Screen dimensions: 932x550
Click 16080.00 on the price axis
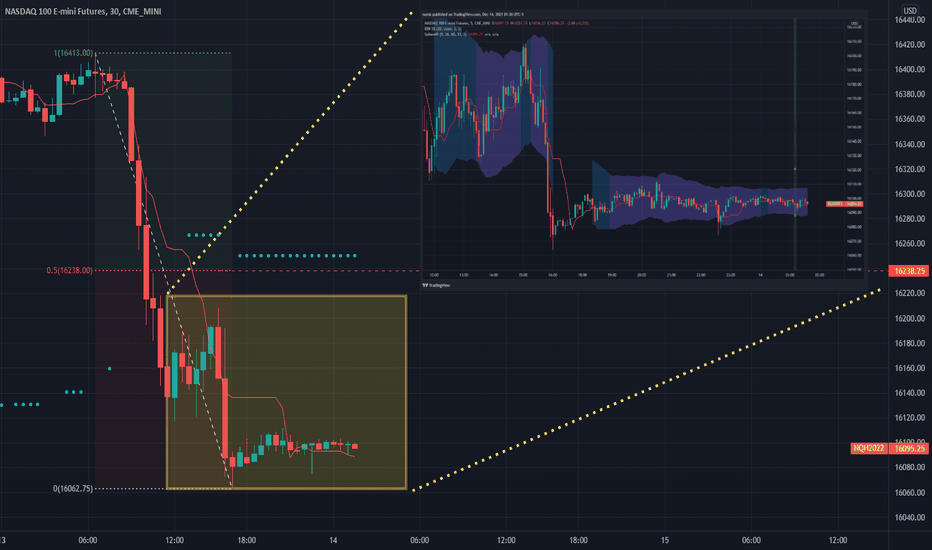pos(909,467)
